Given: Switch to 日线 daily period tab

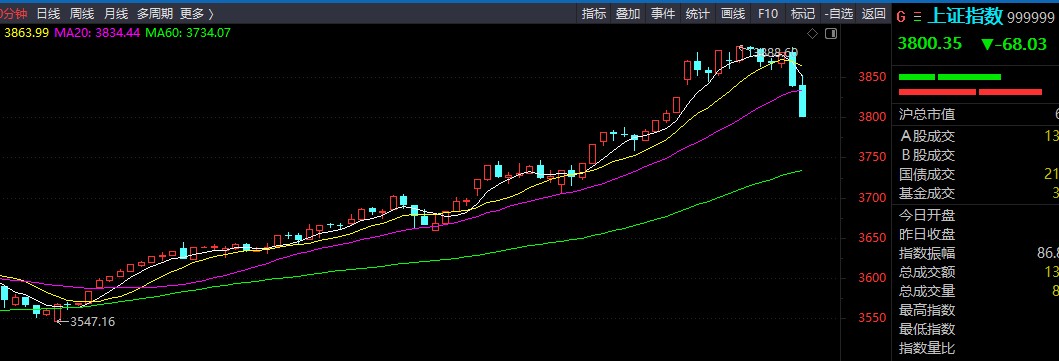Looking at the screenshot, I should tap(48, 13).
